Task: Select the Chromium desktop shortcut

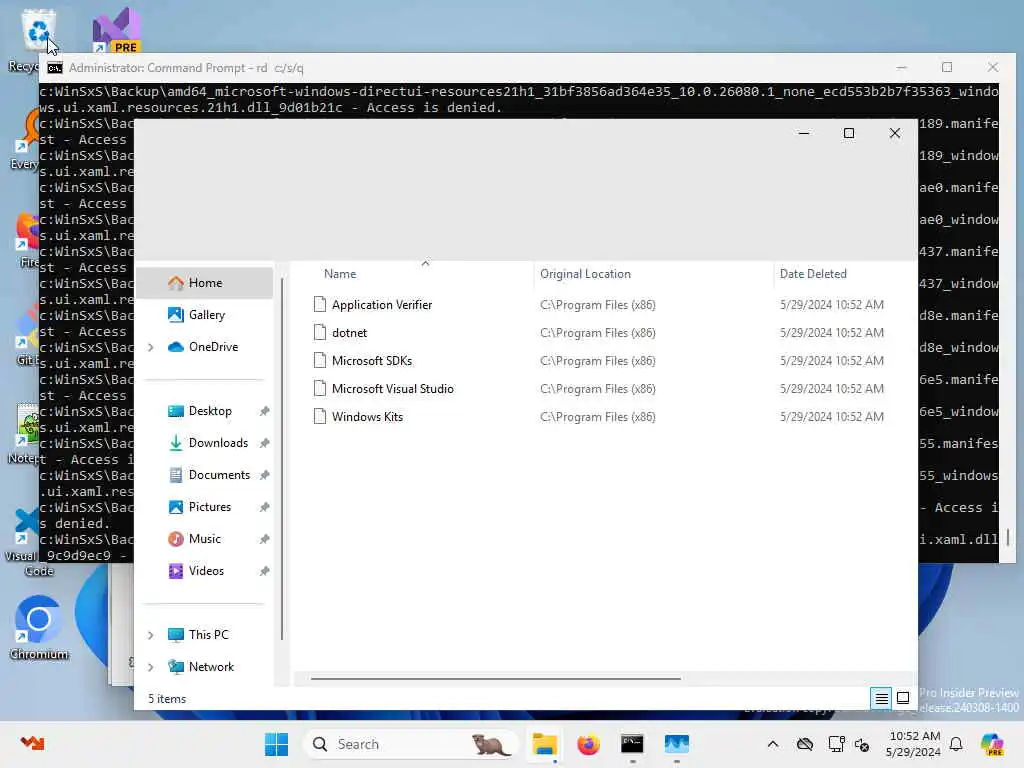Action: coord(39,628)
